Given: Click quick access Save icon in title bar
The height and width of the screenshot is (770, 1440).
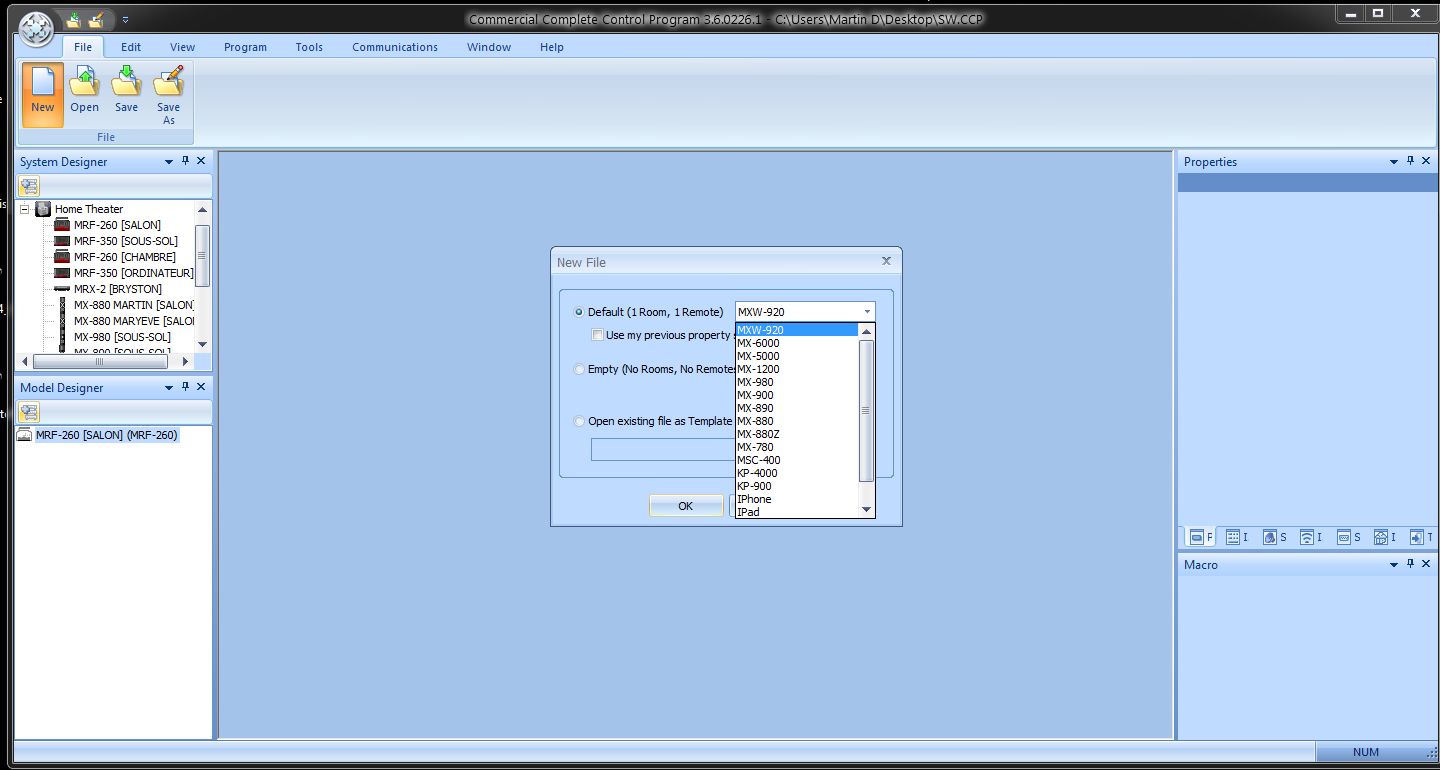Looking at the screenshot, I should (74, 19).
